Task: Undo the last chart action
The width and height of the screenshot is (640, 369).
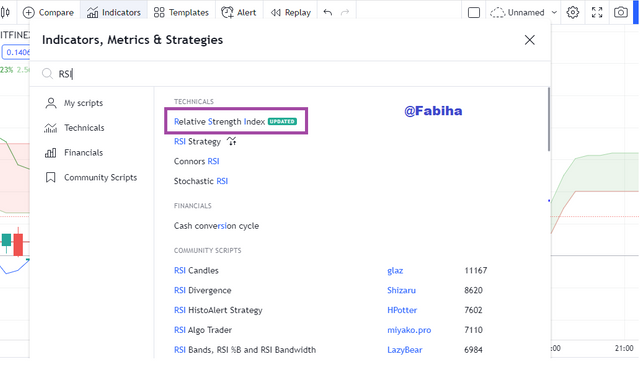Action: click(x=327, y=13)
